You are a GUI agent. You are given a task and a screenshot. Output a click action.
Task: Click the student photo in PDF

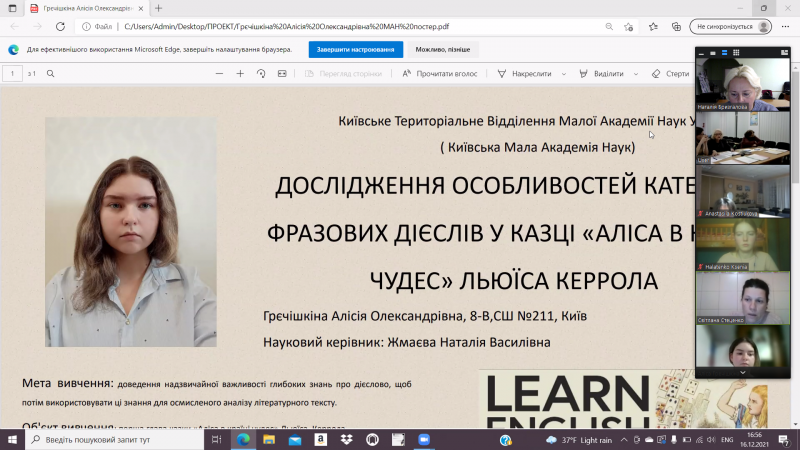(x=131, y=232)
